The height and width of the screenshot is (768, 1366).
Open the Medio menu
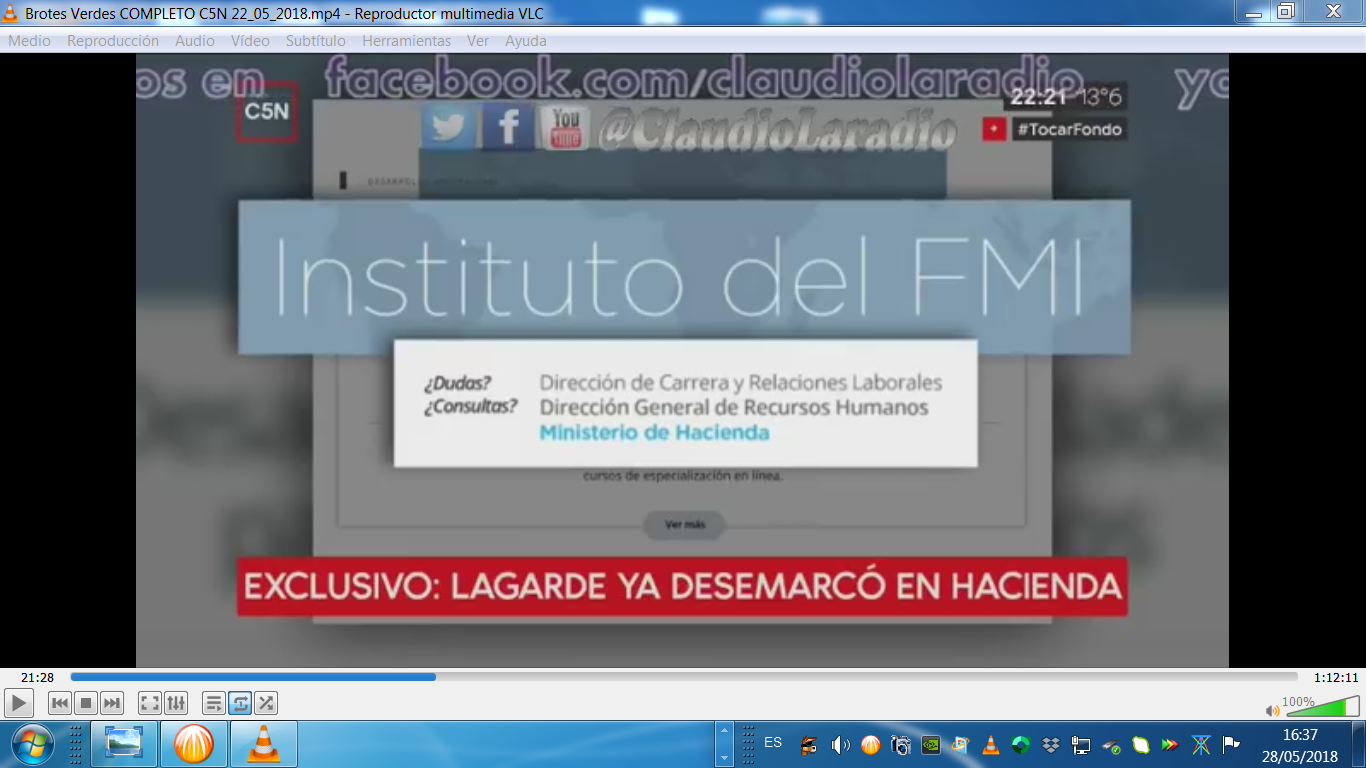[x=30, y=41]
